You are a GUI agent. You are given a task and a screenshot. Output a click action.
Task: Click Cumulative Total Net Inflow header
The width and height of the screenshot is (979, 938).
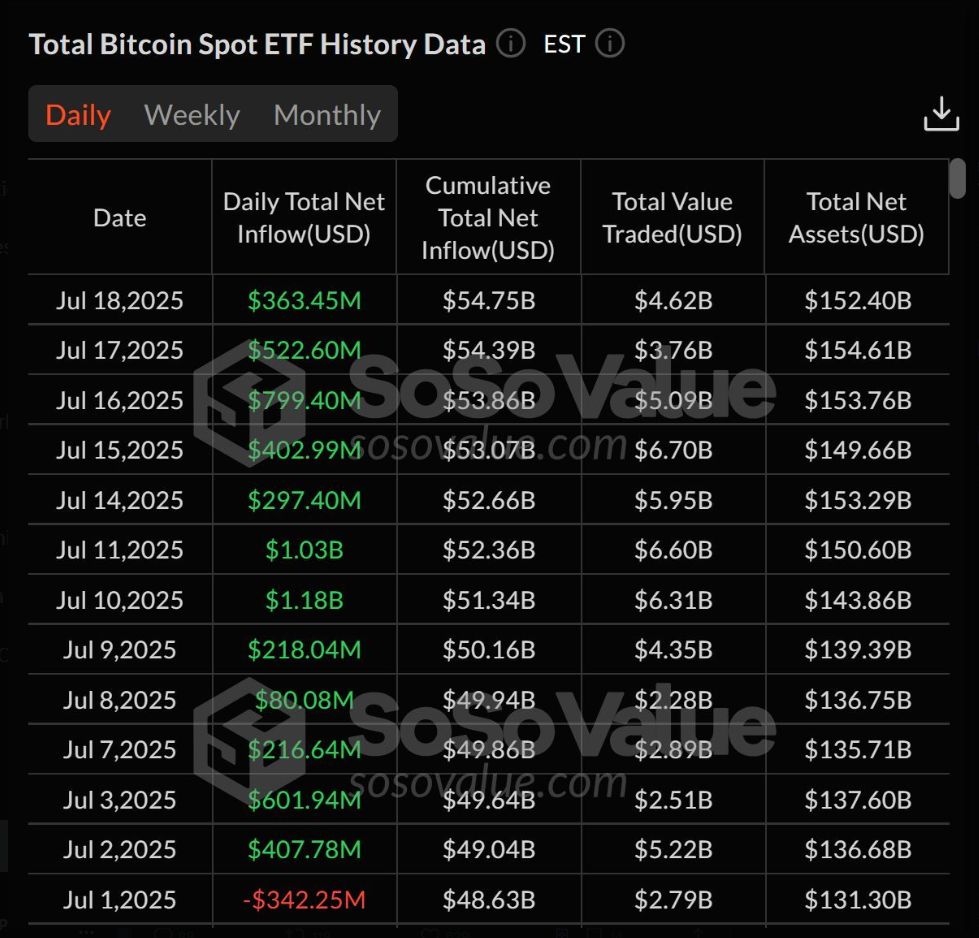(488, 218)
